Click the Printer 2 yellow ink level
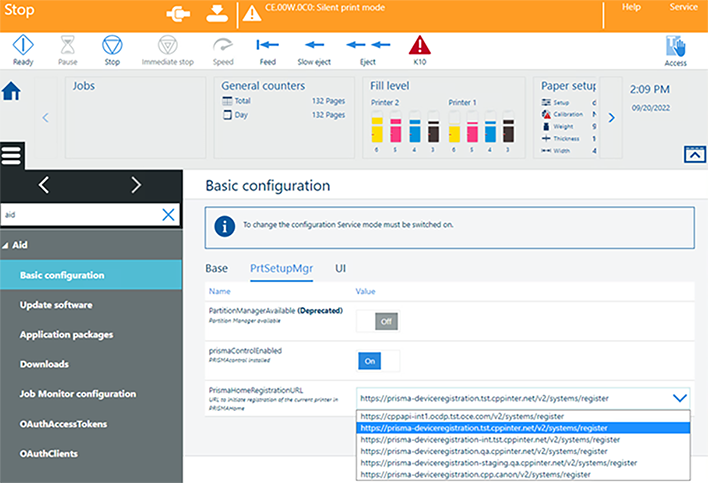708x483 pixels. click(377, 130)
